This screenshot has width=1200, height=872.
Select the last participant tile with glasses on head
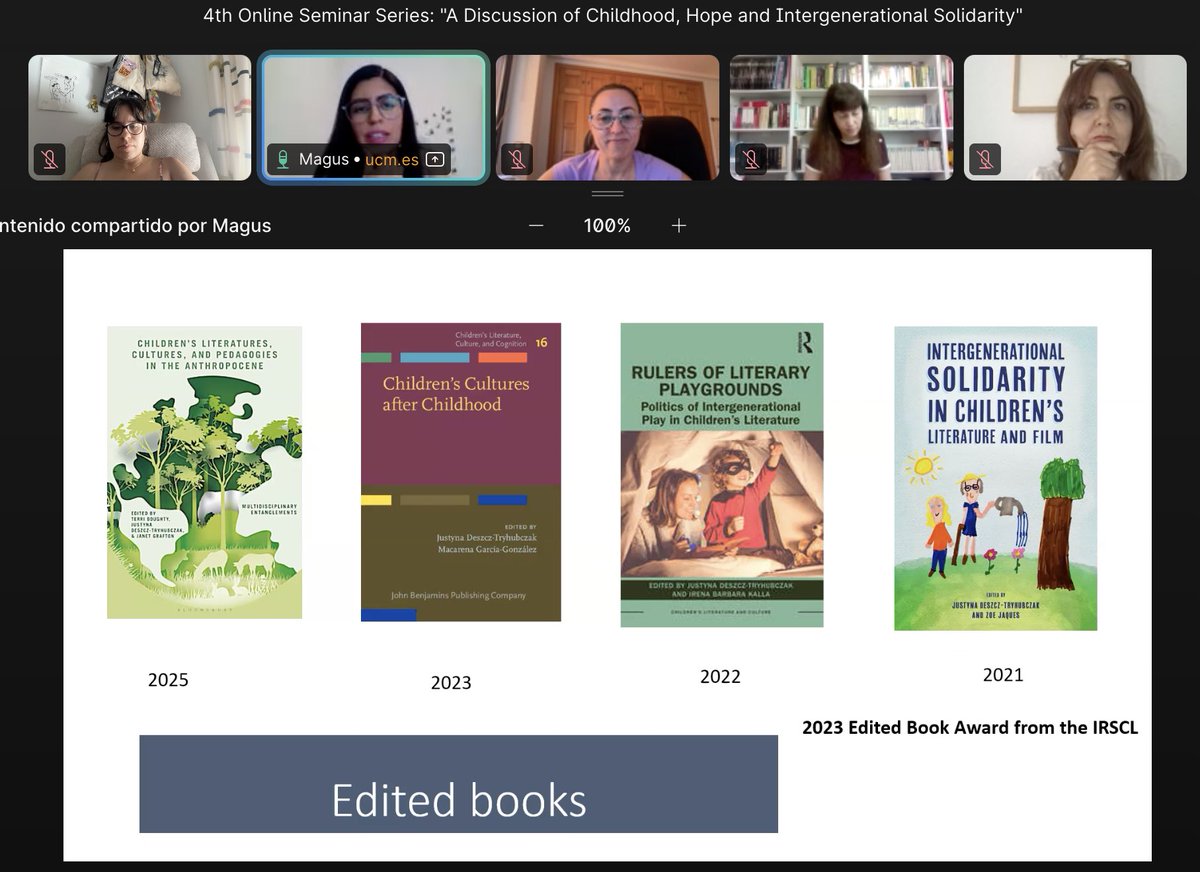(1076, 117)
